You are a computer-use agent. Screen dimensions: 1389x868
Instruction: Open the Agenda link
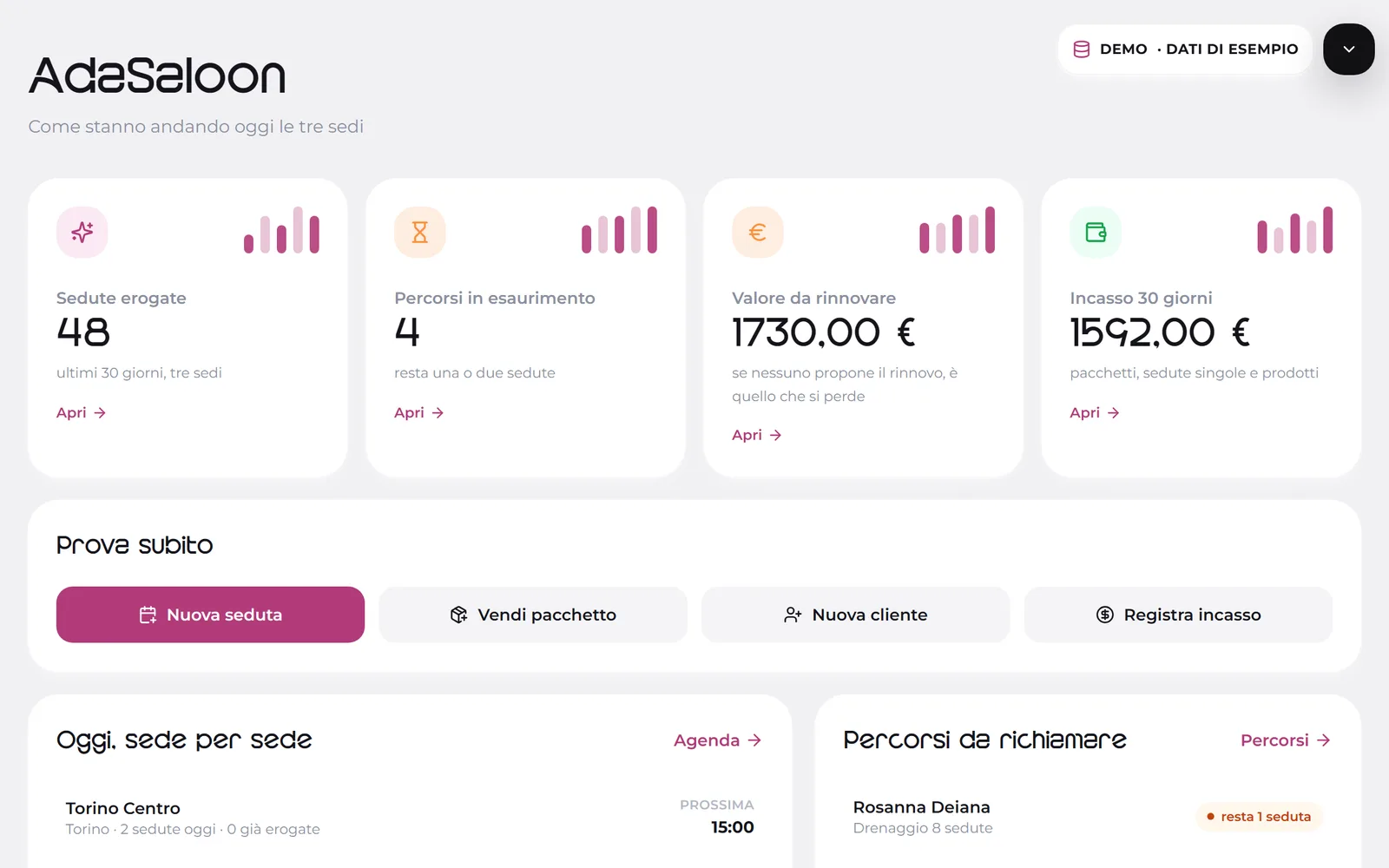point(718,740)
